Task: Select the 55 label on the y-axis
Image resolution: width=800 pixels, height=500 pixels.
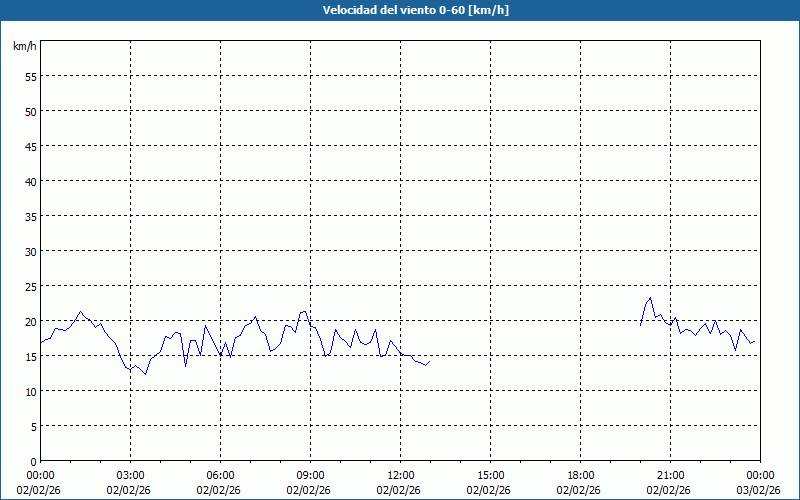Action: point(30,76)
